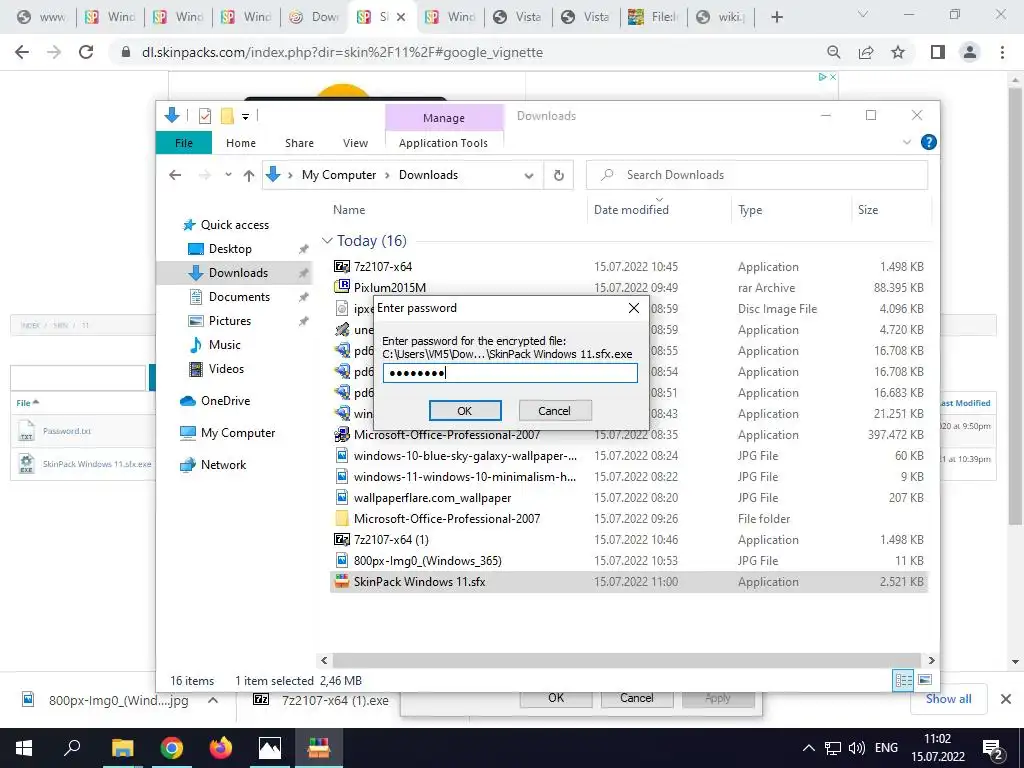
Task: Select Downloads in navigation pane
Action: click(238, 273)
